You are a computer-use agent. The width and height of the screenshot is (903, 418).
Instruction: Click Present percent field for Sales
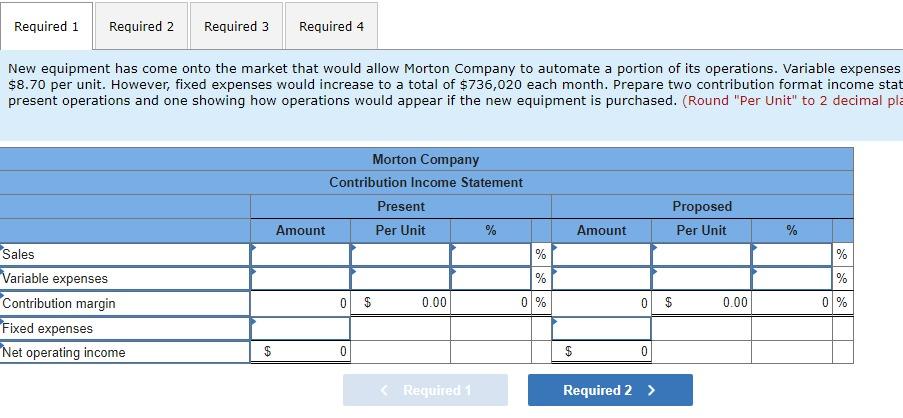coord(491,254)
